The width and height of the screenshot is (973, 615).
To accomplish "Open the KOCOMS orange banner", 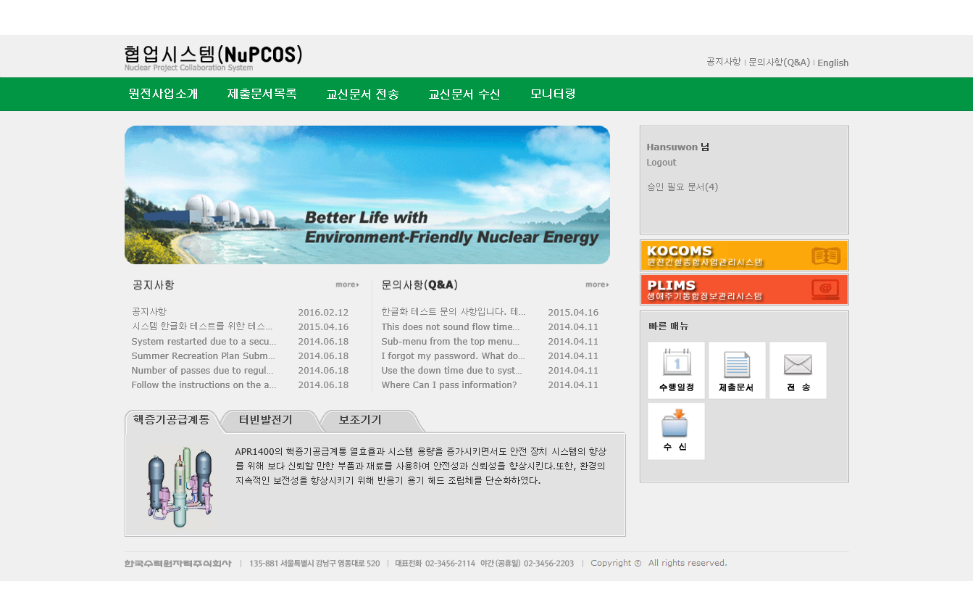I will (744, 255).
